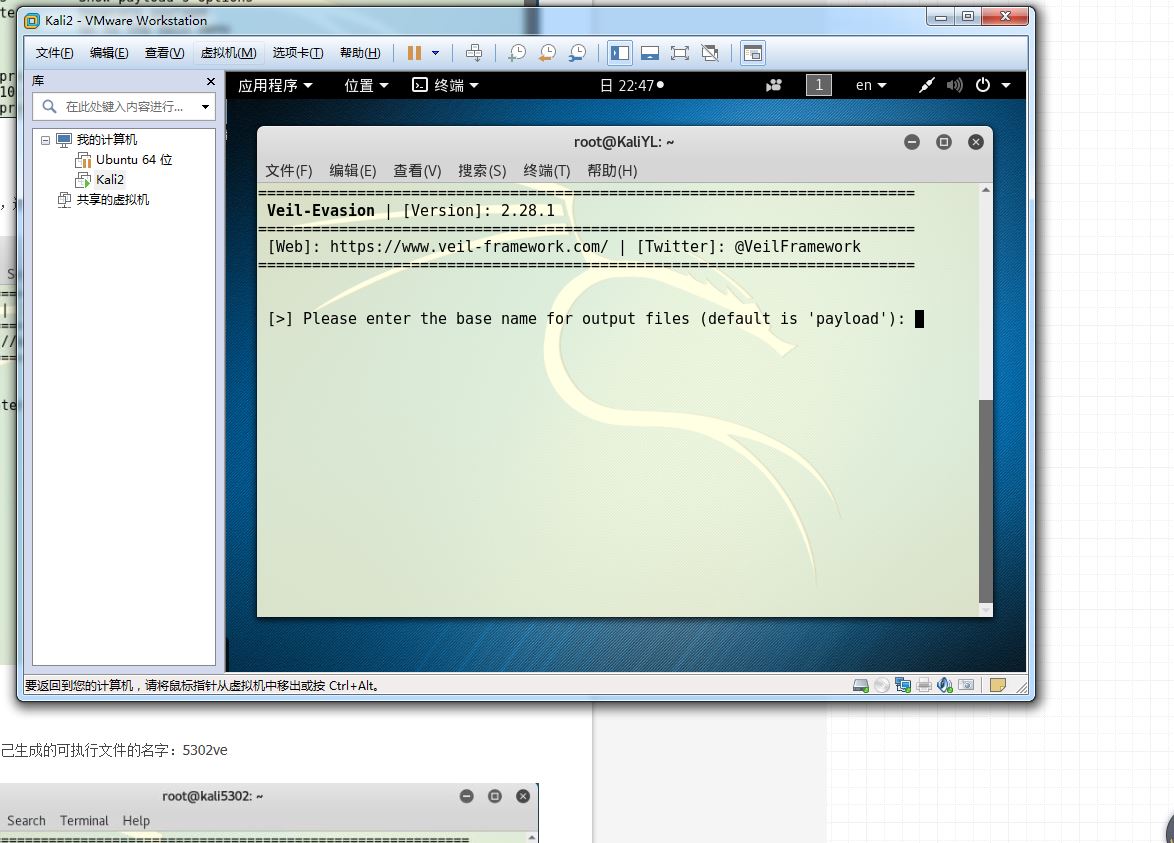
Task: Toggle the thumbnail bar view
Action: tap(650, 53)
